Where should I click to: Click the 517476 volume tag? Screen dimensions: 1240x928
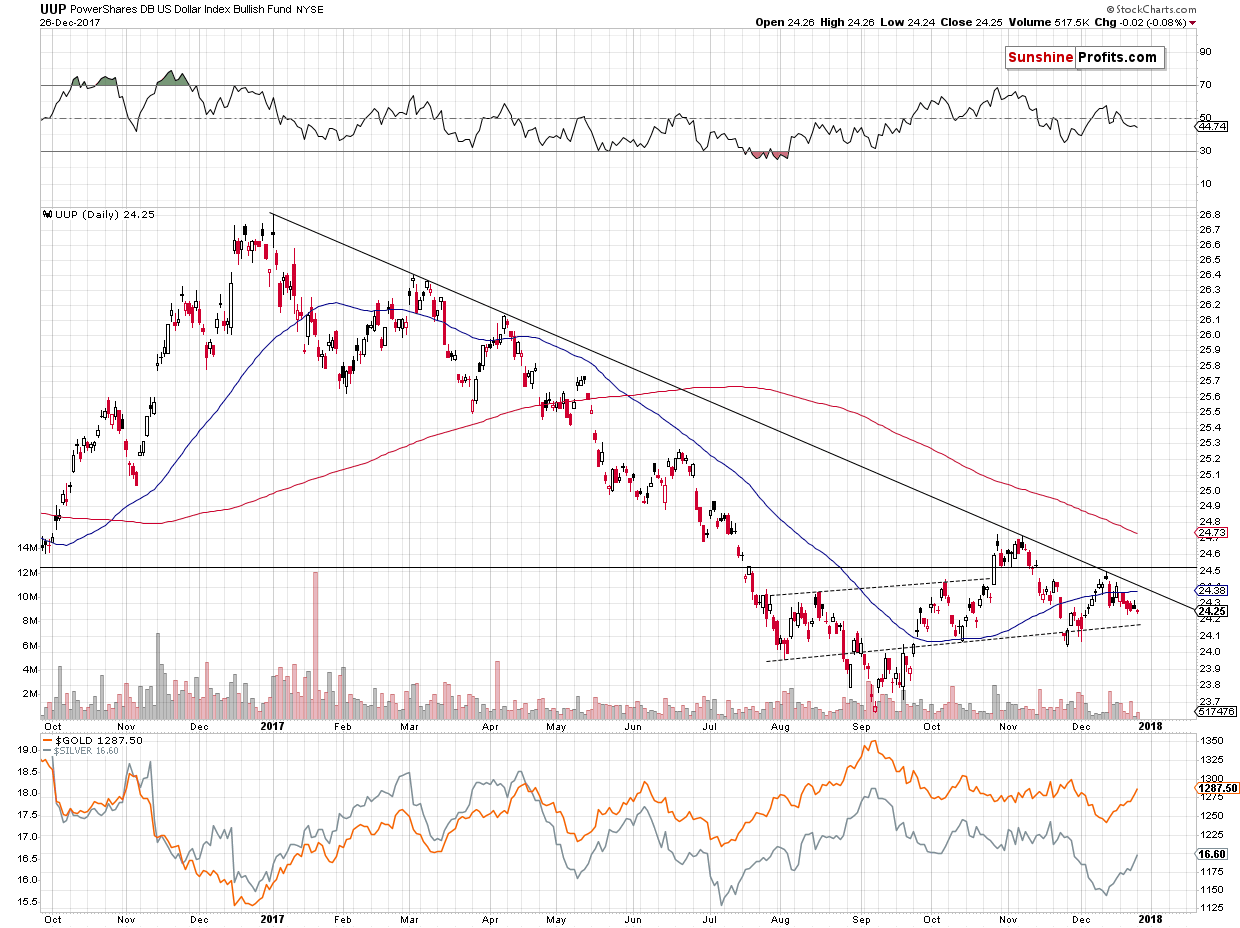[1214, 711]
